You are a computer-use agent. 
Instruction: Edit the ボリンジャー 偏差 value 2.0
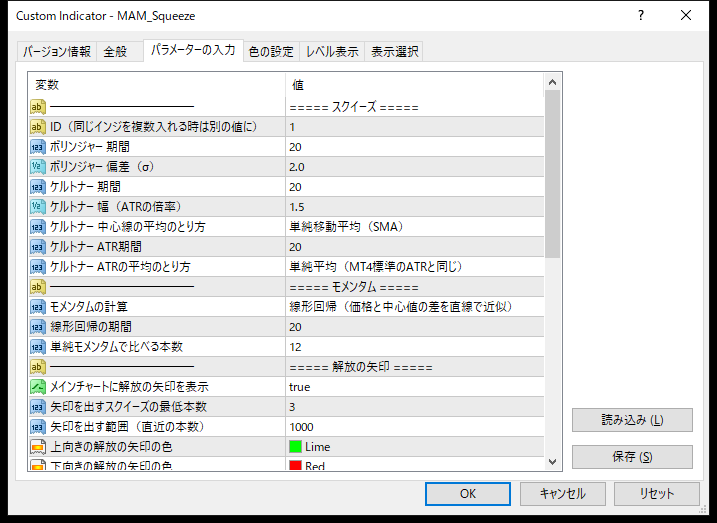(415, 167)
